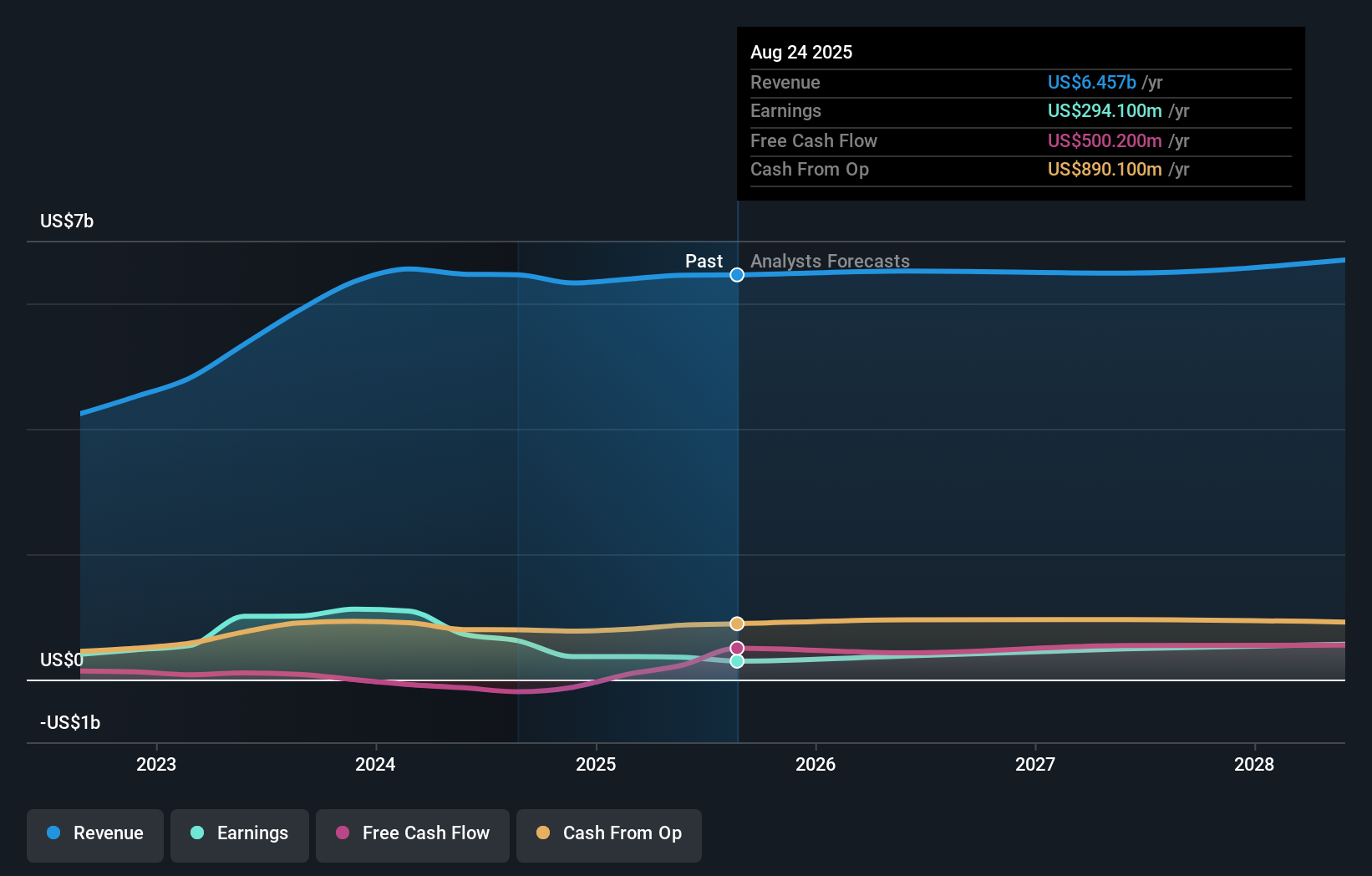Click the Past-Forecast divider line
Screen dimensions: 1372x876
[738, 460]
